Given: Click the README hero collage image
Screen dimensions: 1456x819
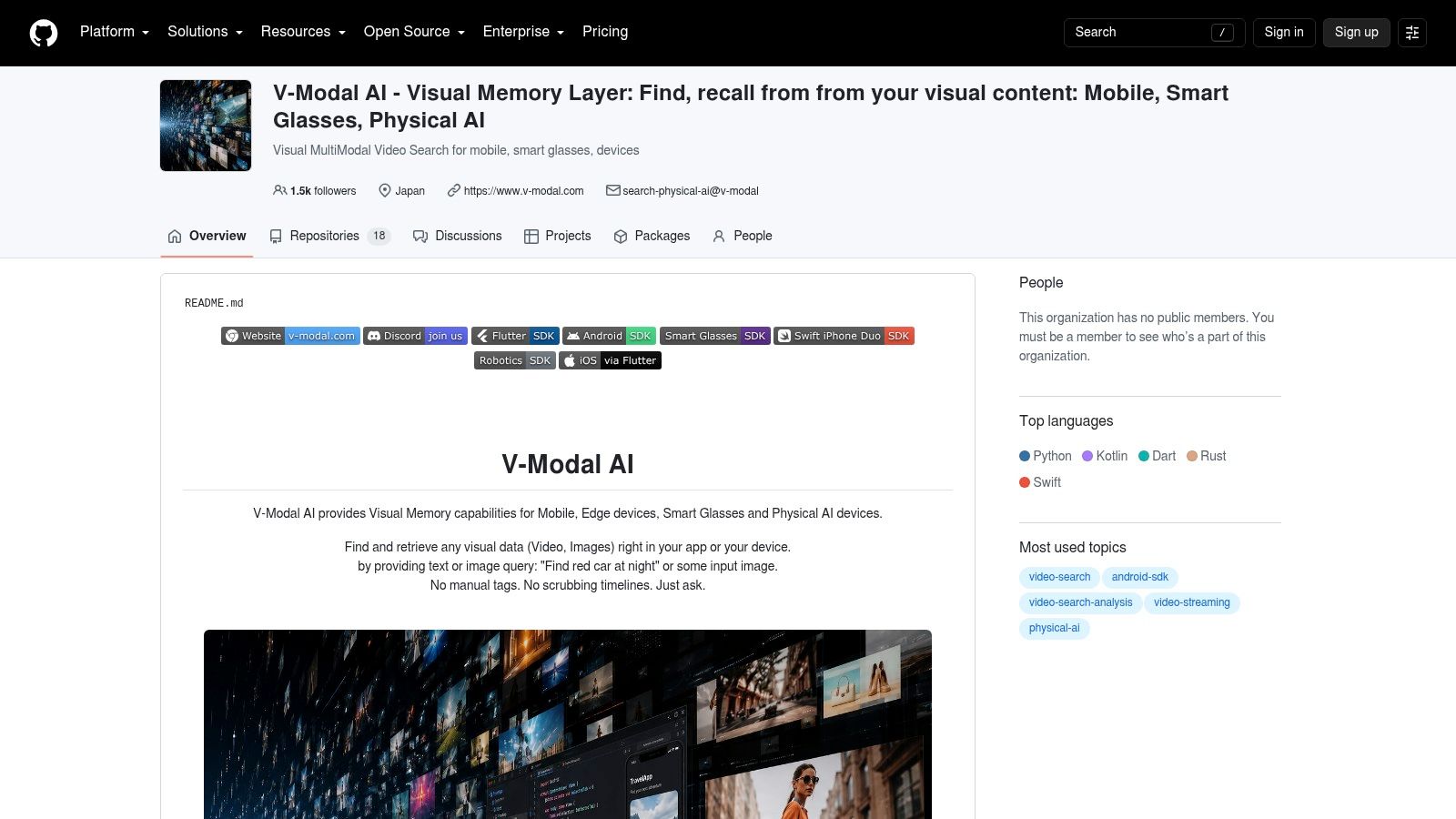Looking at the screenshot, I should [x=568, y=724].
